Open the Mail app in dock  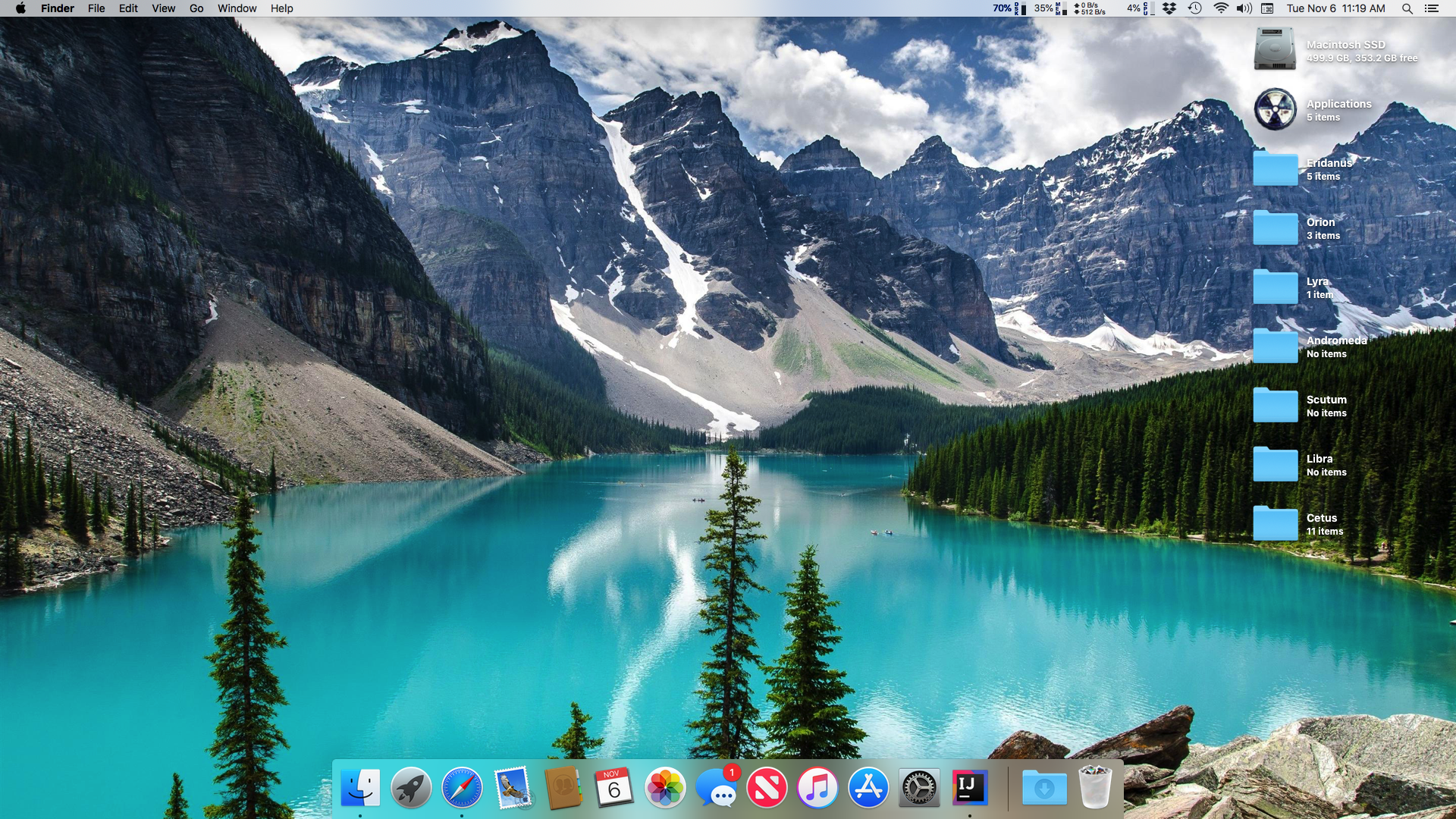click(513, 788)
